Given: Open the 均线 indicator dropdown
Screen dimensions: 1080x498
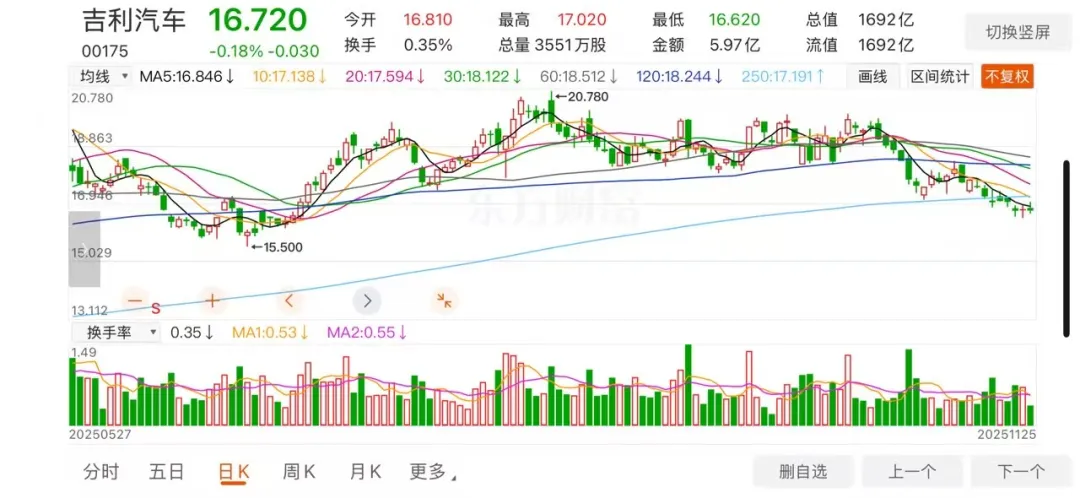Looking at the screenshot, I should click(x=103, y=76).
